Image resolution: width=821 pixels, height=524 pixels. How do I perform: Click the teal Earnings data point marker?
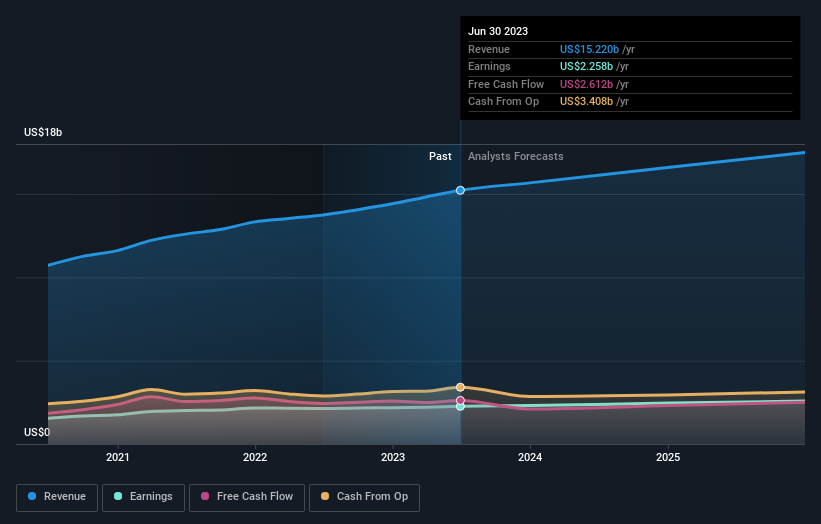coord(460,407)
